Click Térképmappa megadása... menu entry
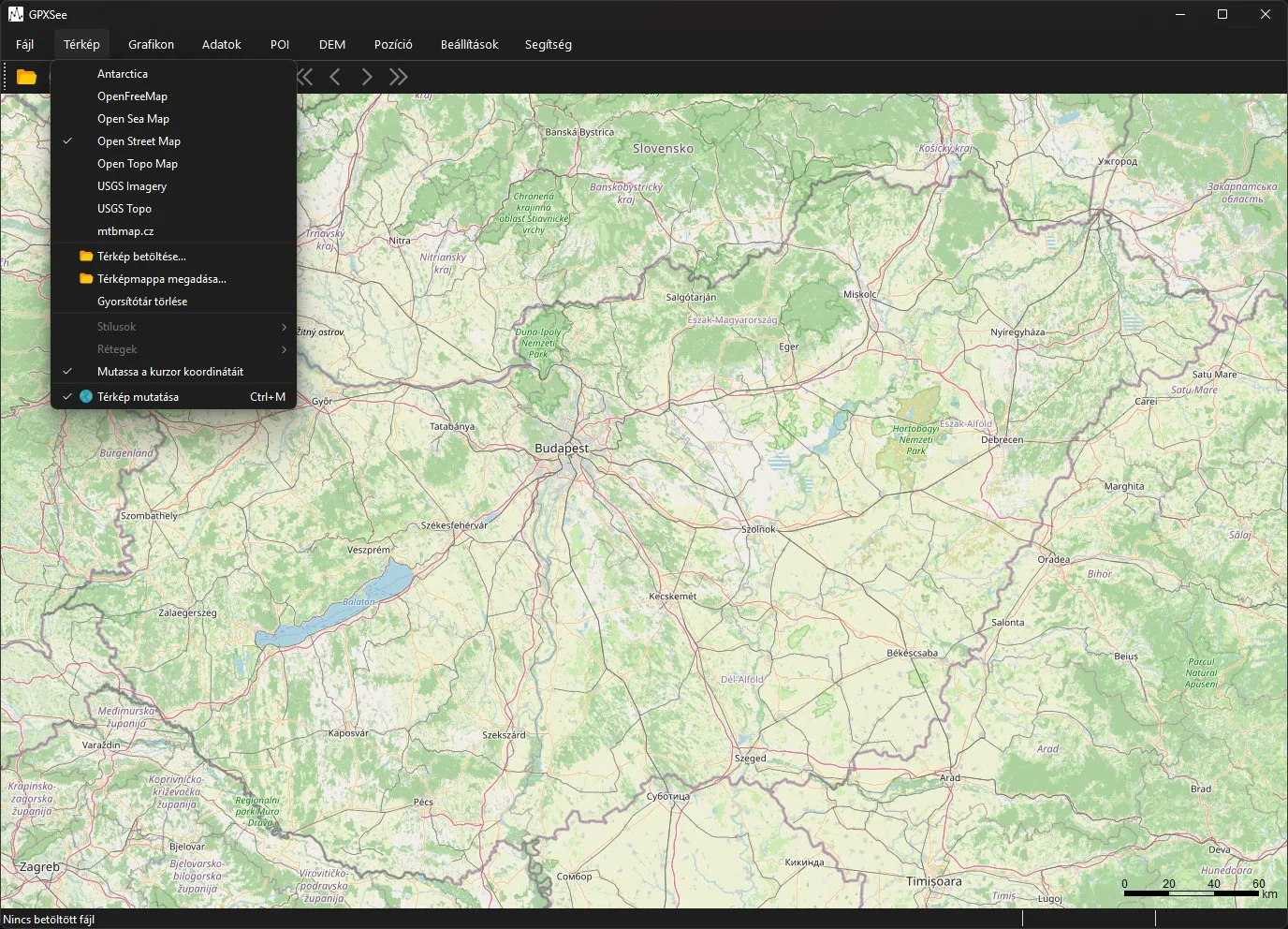Image resolution: width=1288 pixels, height=929 pixels. 174,278
